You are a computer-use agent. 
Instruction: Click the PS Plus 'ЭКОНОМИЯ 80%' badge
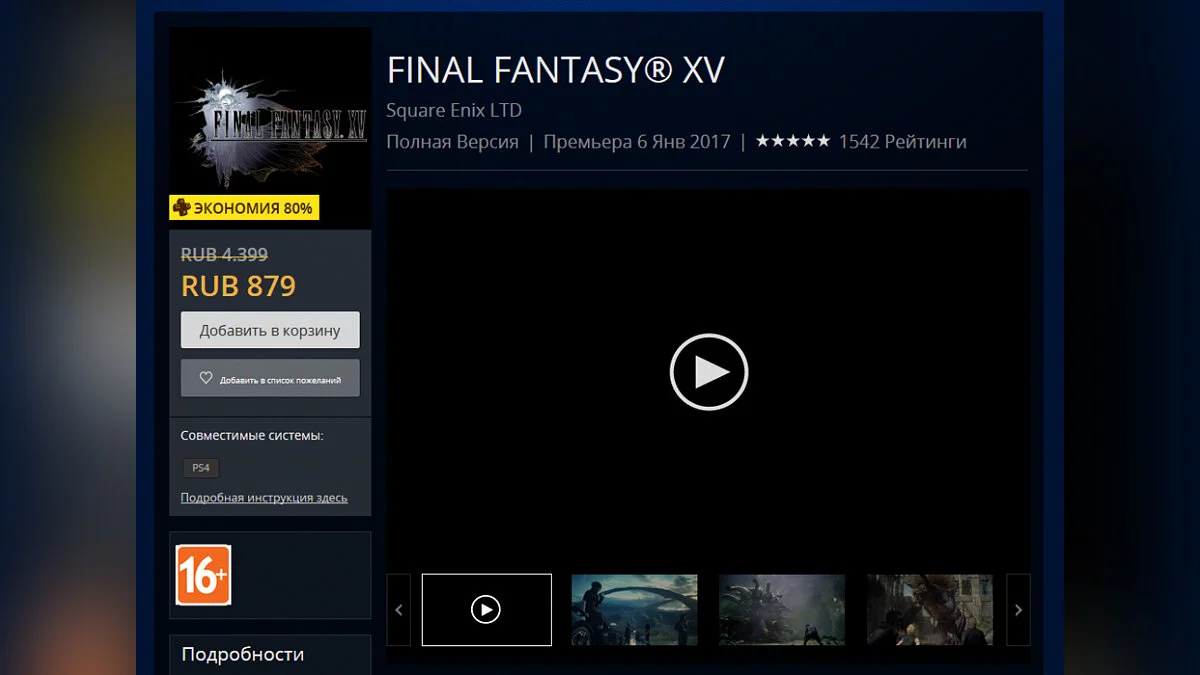coord(244,208)
